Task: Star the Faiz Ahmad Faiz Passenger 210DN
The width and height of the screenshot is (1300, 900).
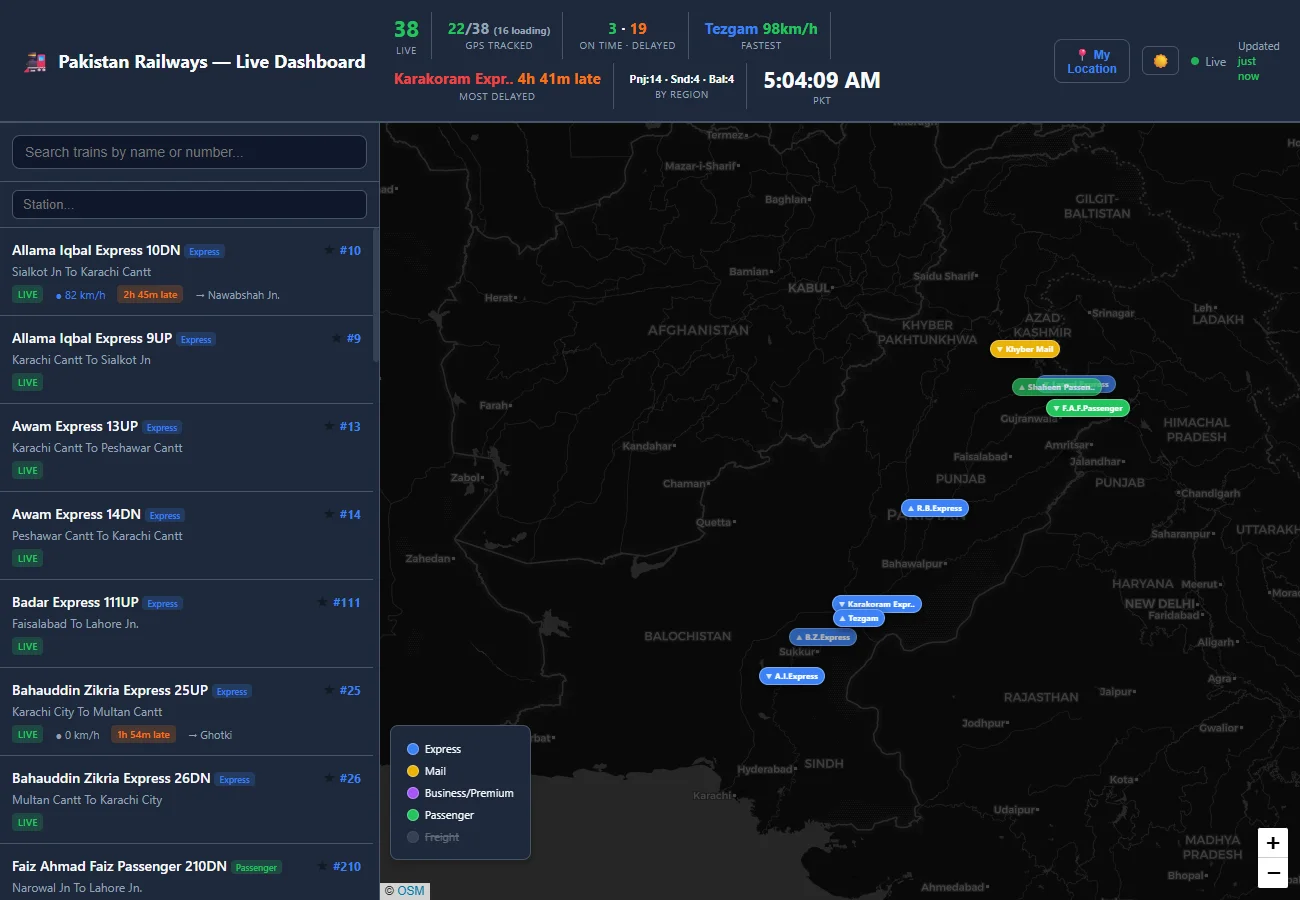Action: [x=322, y=866]
